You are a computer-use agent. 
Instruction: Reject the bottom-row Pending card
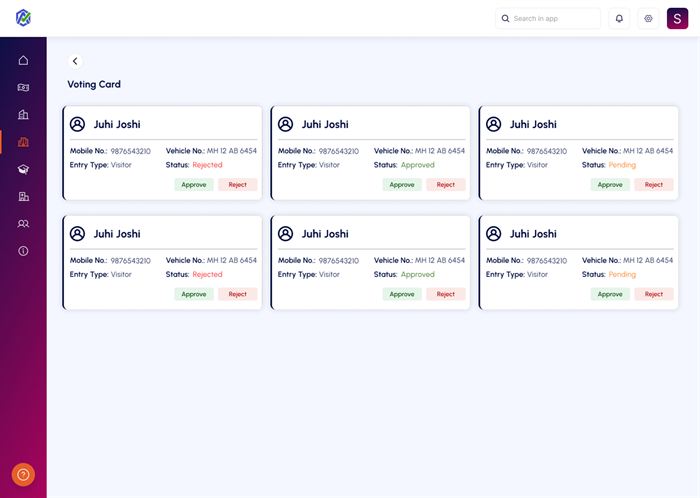click(x=653, y=294)
